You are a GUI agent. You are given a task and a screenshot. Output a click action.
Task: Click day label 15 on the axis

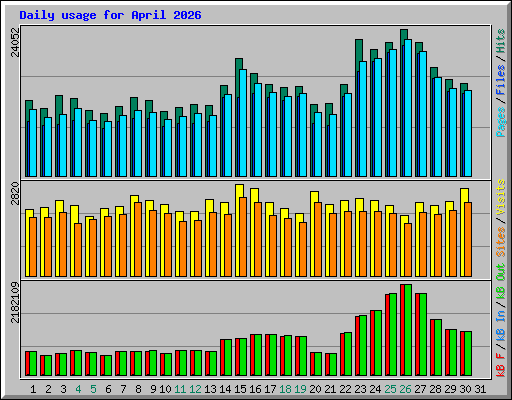tap(240, 389)
